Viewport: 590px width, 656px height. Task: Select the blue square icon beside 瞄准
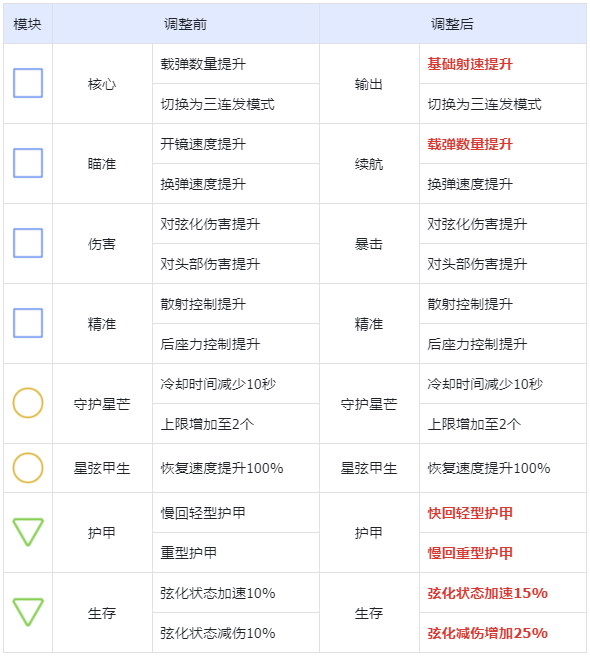(28, 163)
